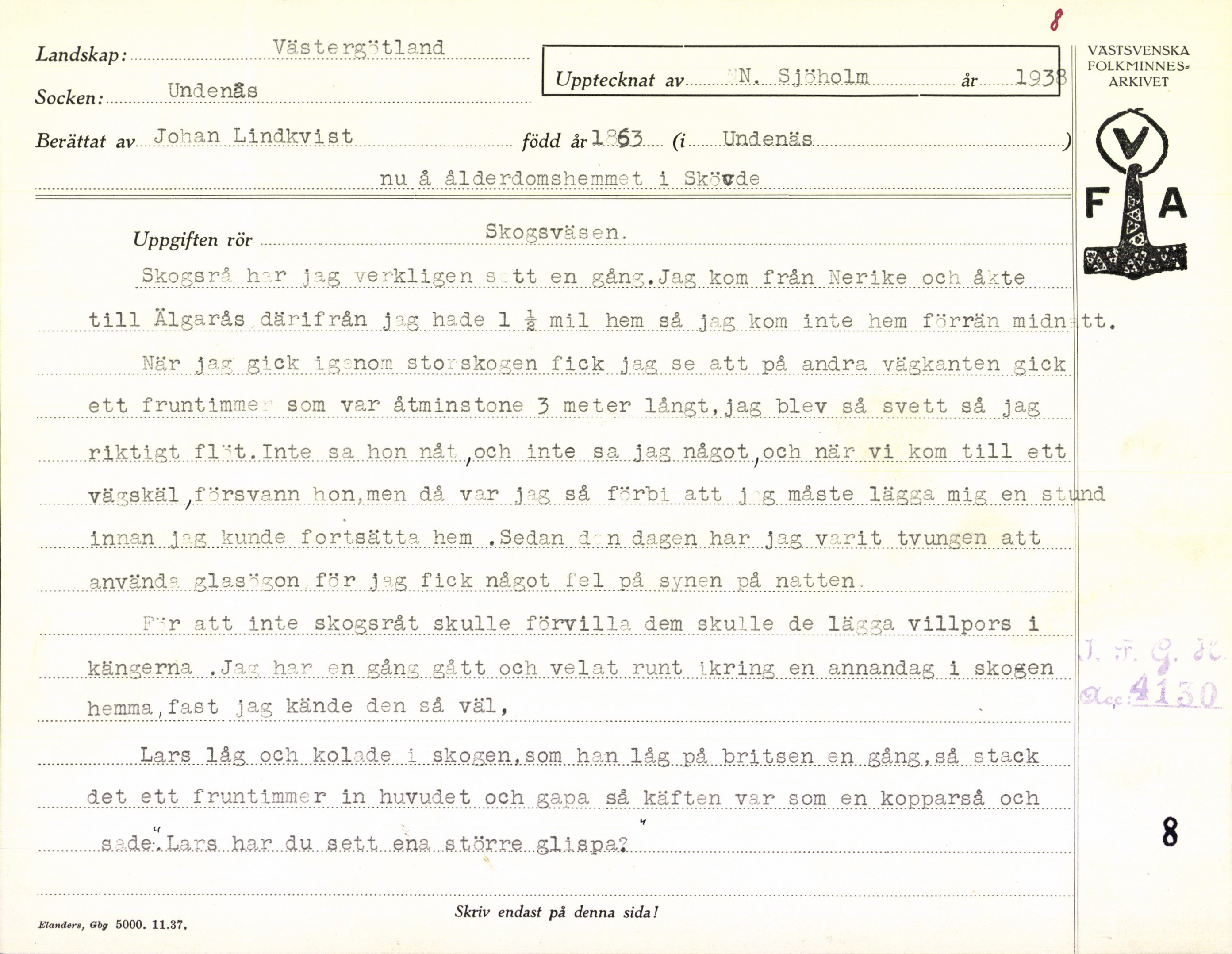Click the Socken field value Undenäs
Screen dimensions: 1232x954
click(213, 90)
